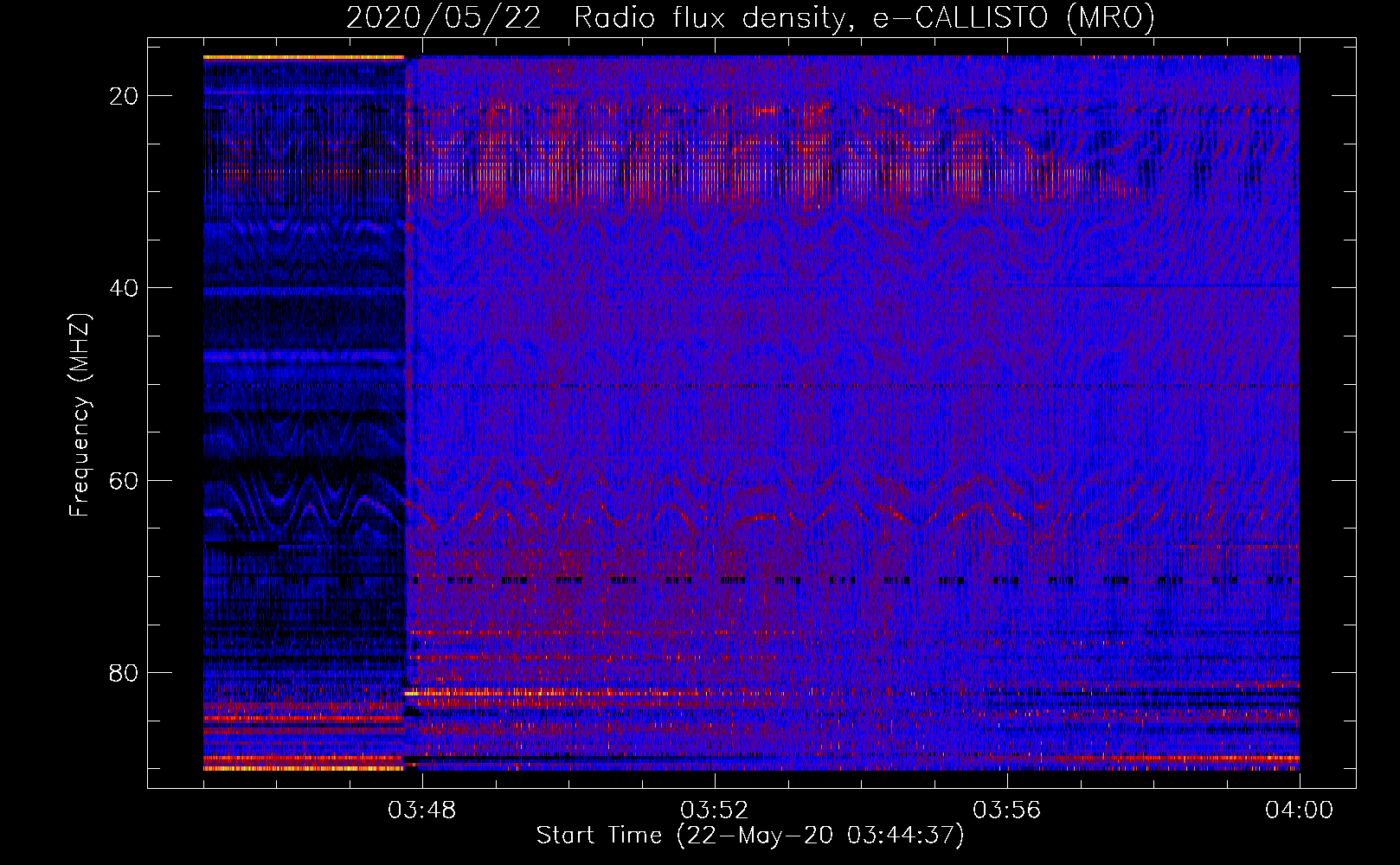Click the "Start Time (22-May-20 03:44:37)" axis label

[x=750, y=836]
